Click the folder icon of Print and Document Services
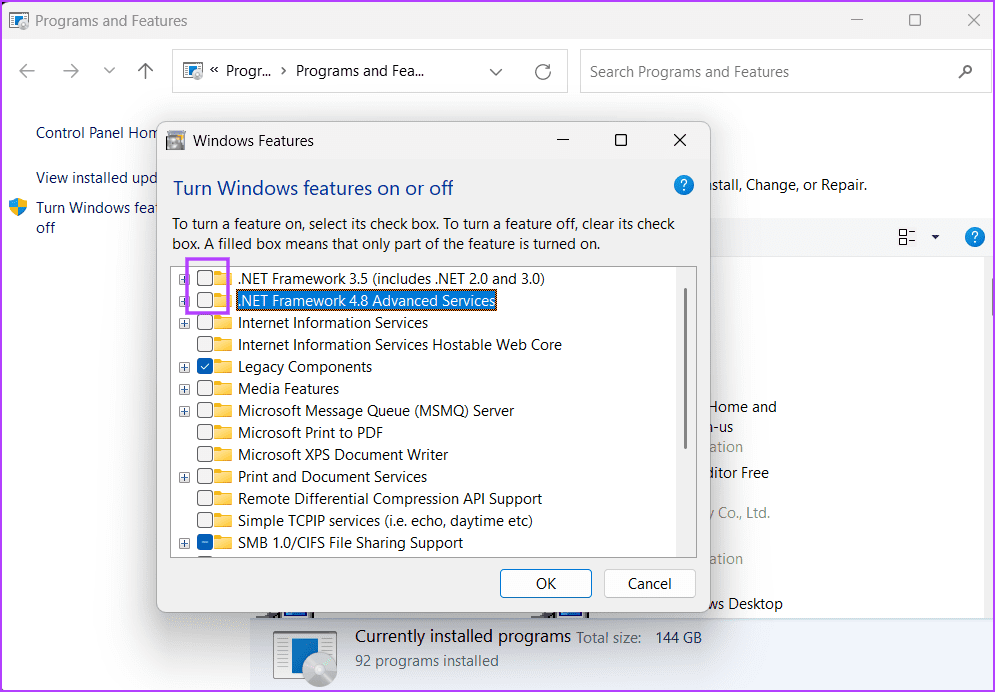The height and width of the screenshot is (692, 995). click(223, 476)
